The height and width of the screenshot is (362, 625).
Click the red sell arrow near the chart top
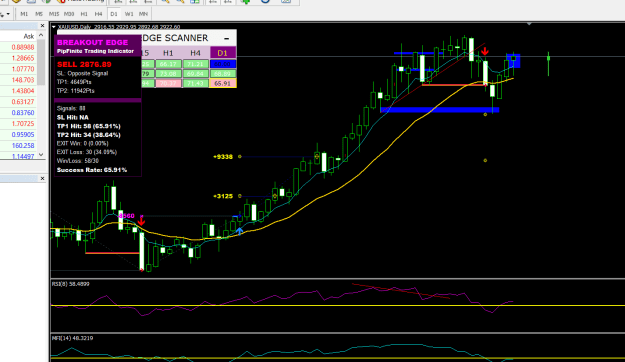pos(485,51)
